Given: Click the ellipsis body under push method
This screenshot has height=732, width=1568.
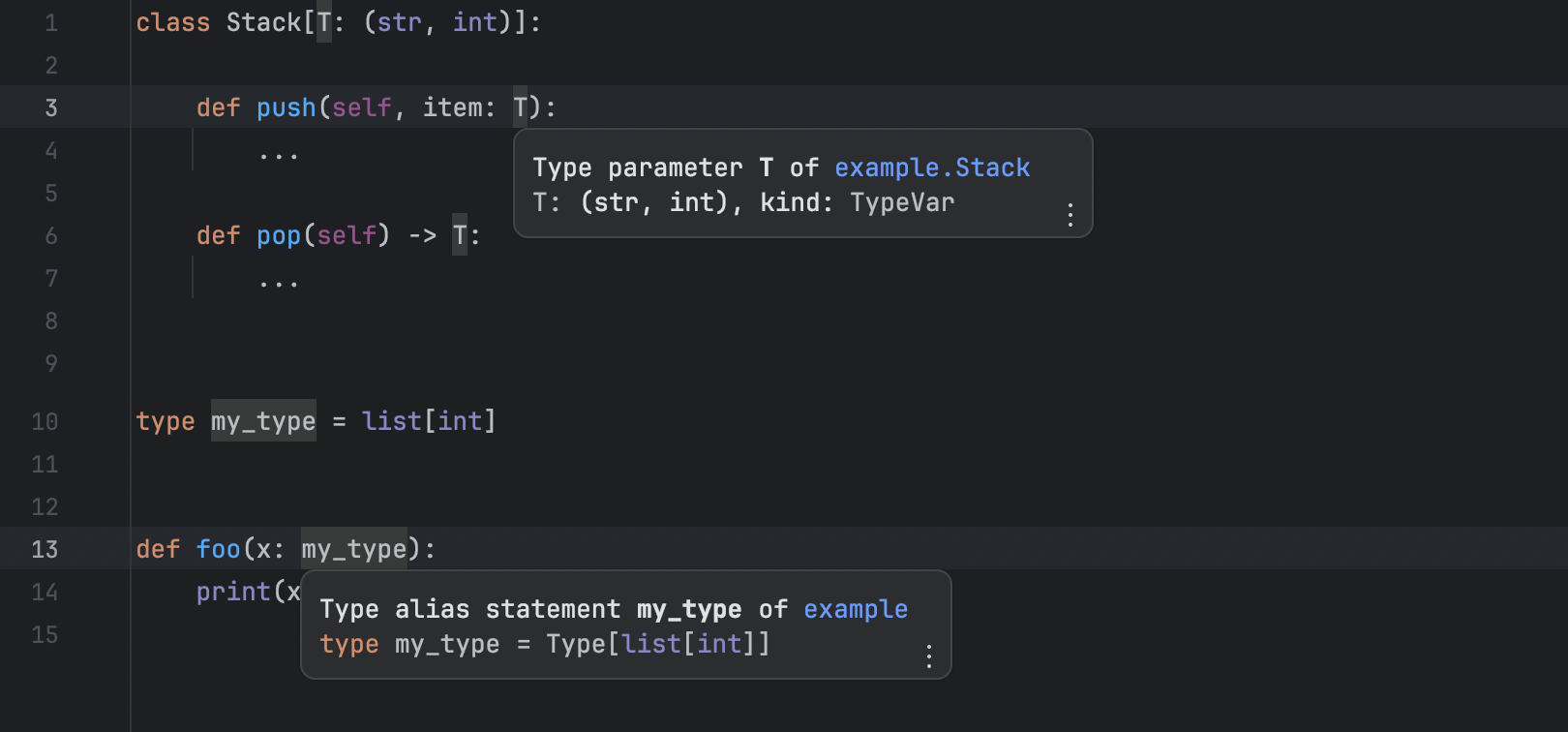Looking at the screenshot, I should coord(279,153).
